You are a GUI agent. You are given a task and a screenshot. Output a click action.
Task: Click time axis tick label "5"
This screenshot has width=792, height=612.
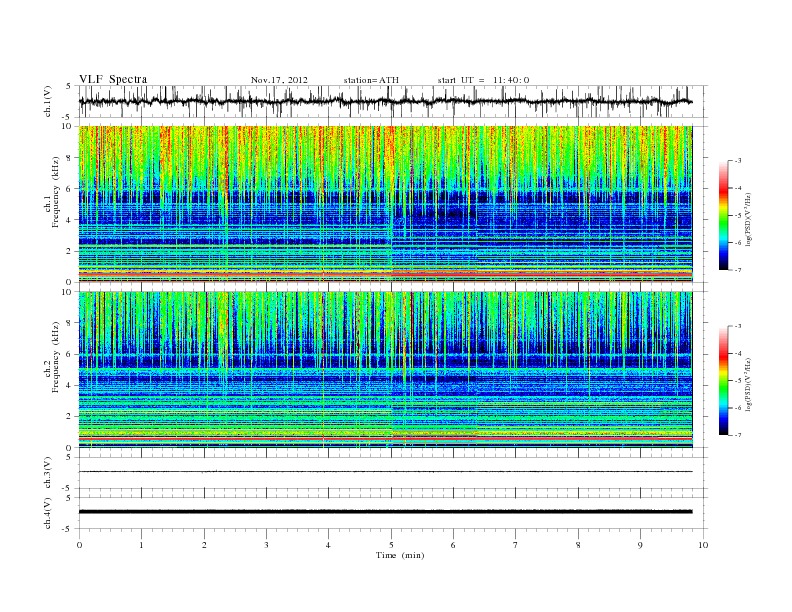[391, 545]
